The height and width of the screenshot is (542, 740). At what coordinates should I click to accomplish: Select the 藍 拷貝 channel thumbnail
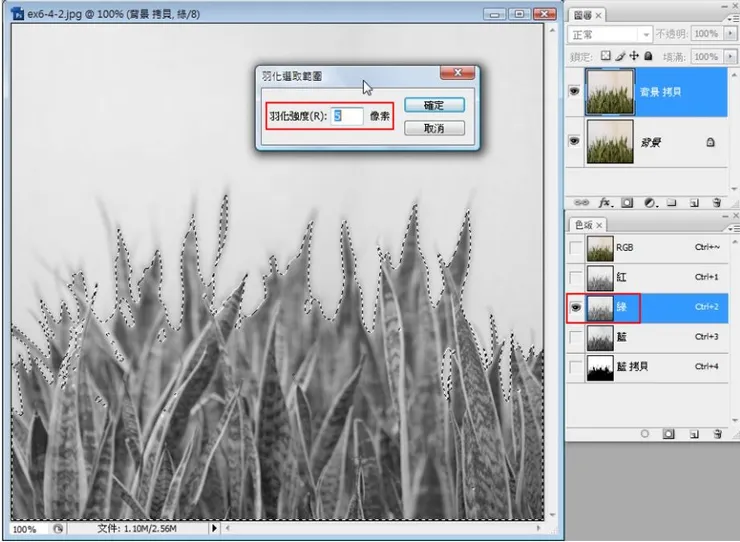coord(599,367)
